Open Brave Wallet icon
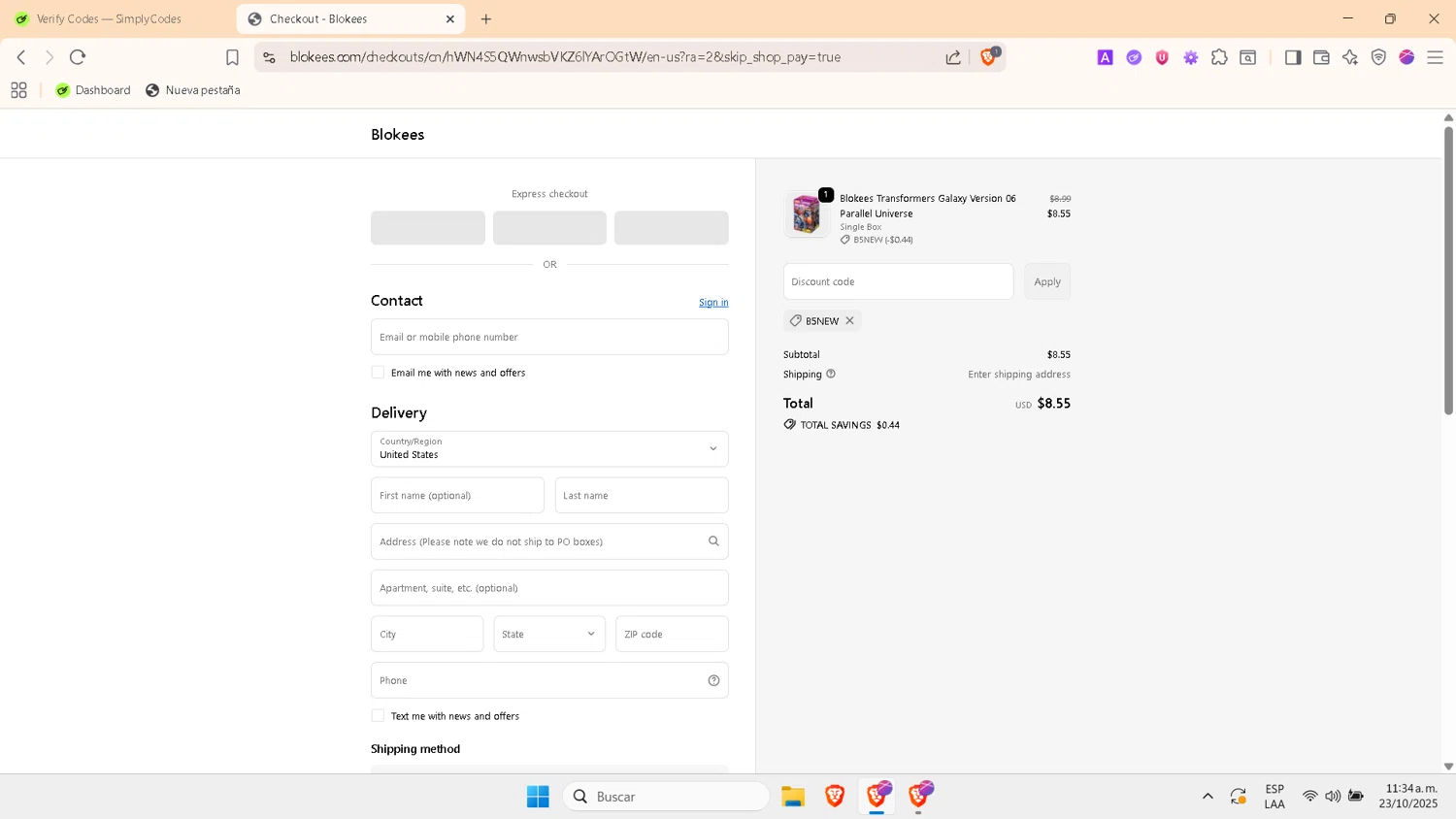This screenshot has width=1456, height=819. (x=1321, y=57)
